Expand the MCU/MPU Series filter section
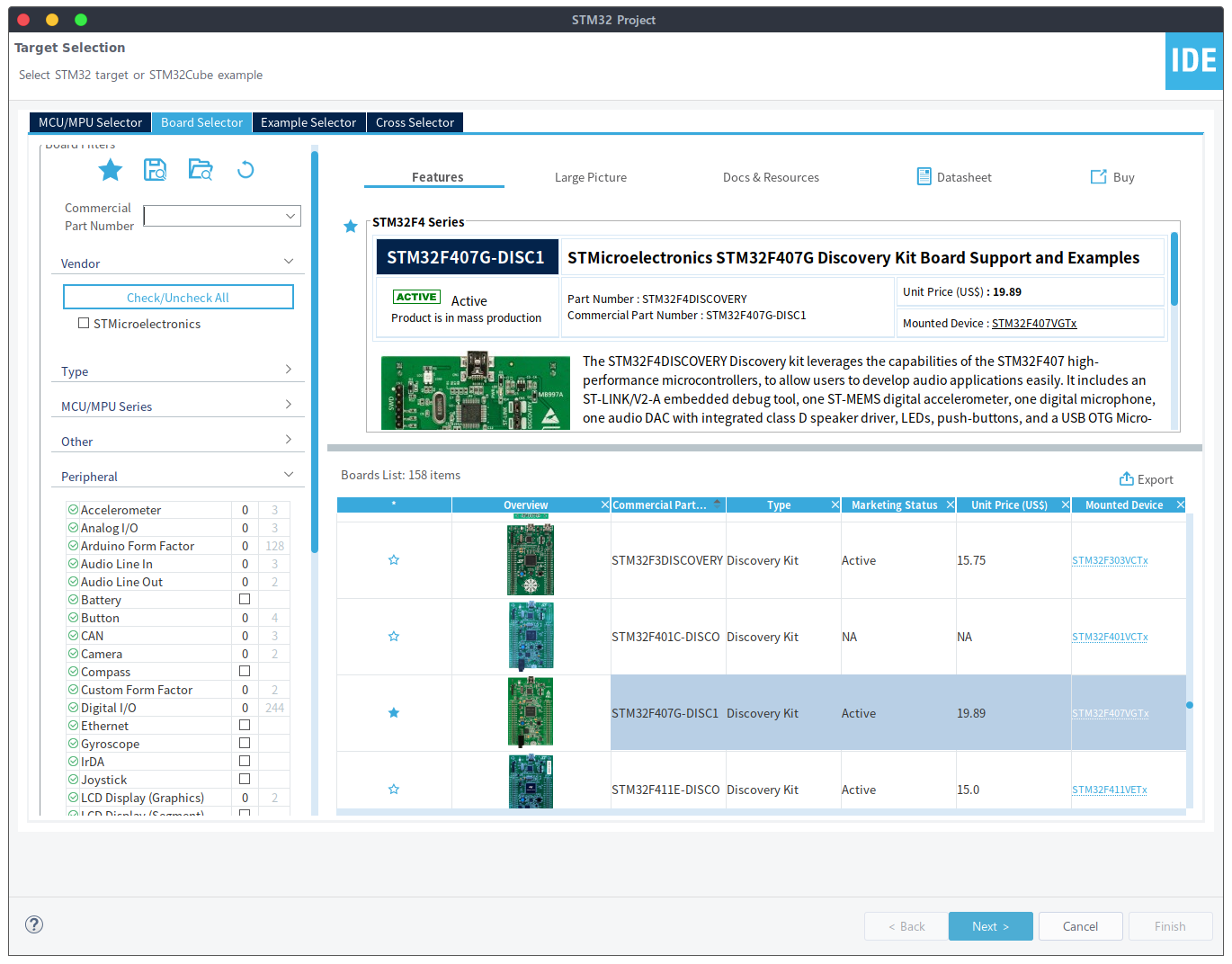This screenshot has width=1232, height=964. point(289,405)
